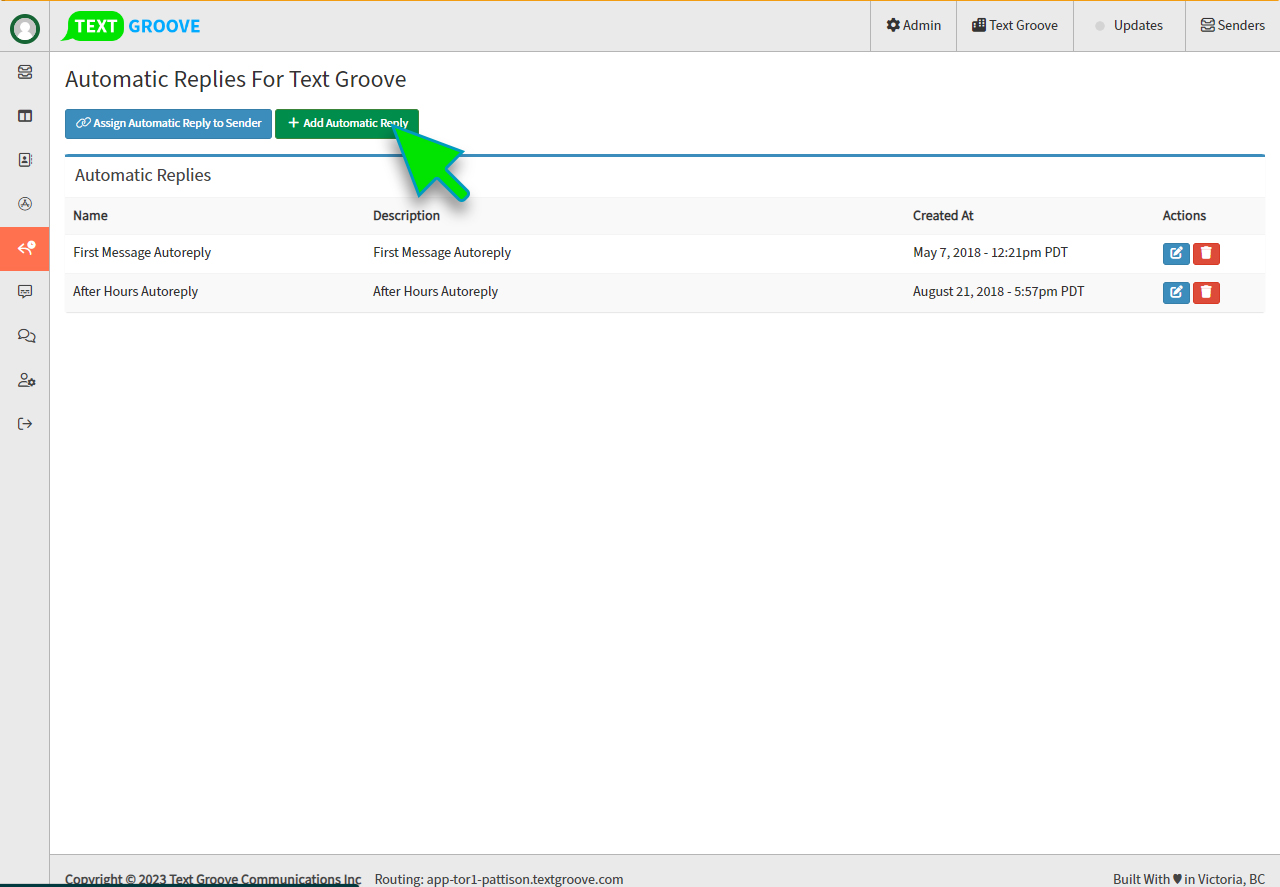Viewport: 1280px width, 887px height.
Task: Open the inbox tray sidebar icon
Action: (25, 72)
